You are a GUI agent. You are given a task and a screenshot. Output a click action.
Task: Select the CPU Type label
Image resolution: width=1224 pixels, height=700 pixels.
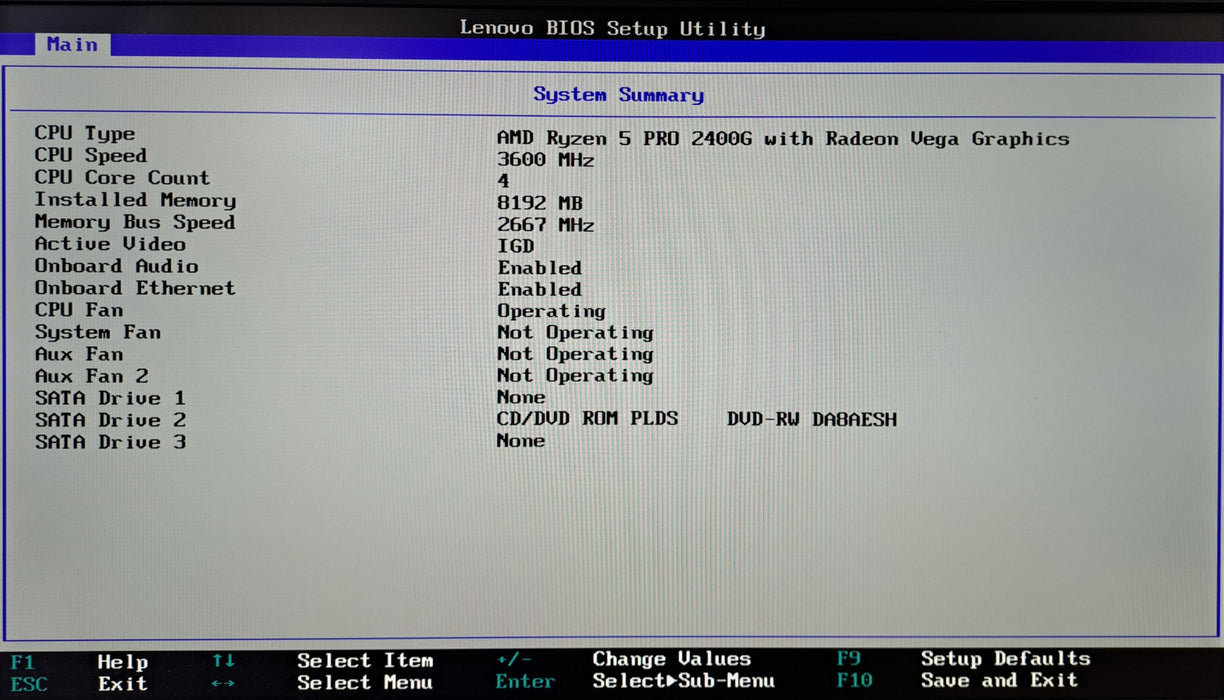85,133
